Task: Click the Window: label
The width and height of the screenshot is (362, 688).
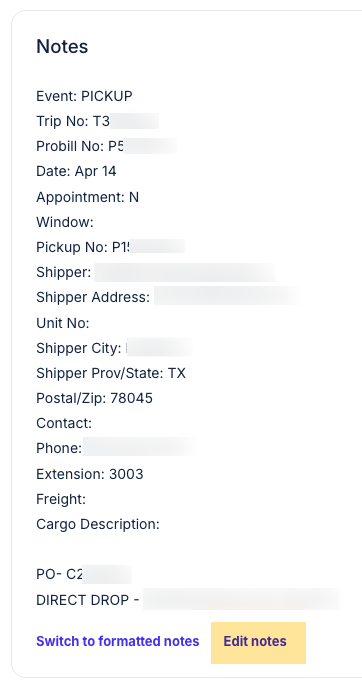Action: tap(65, 222)
